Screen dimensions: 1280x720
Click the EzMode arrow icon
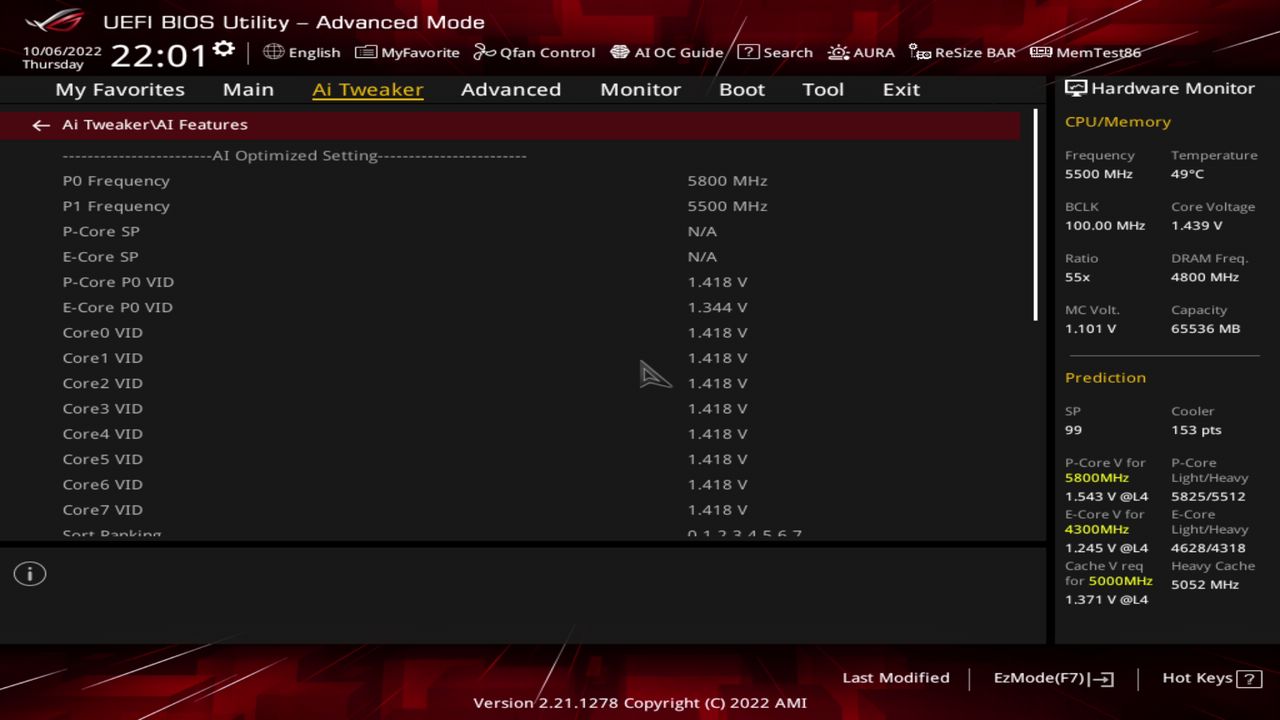coord(1101,679)
